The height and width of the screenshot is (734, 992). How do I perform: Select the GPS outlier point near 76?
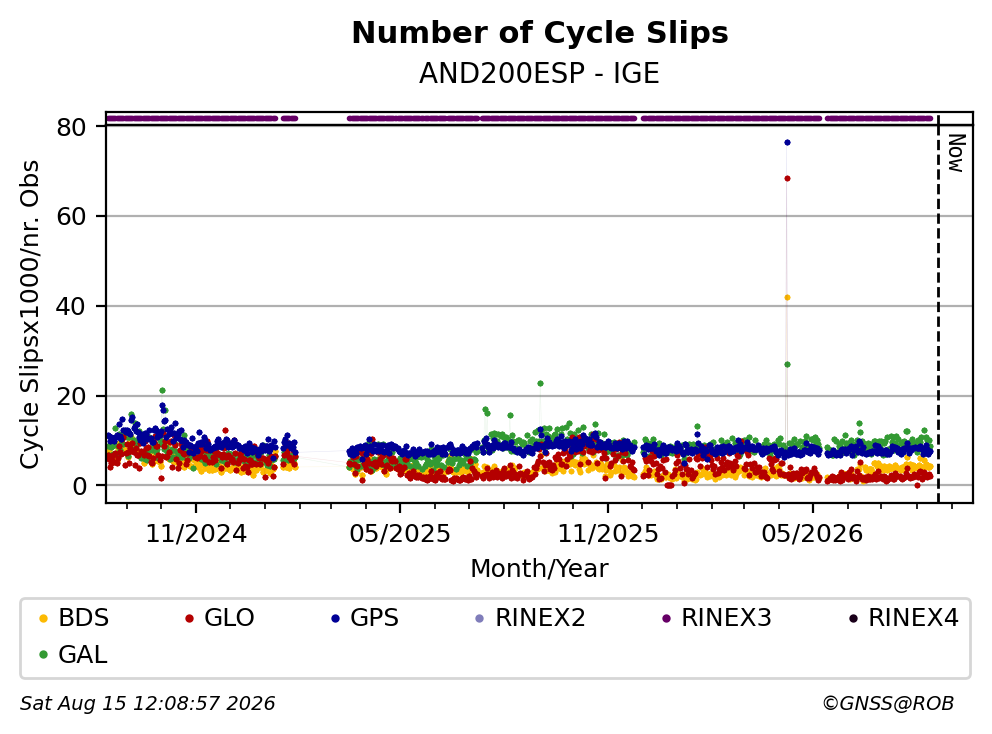coord(787,142)
